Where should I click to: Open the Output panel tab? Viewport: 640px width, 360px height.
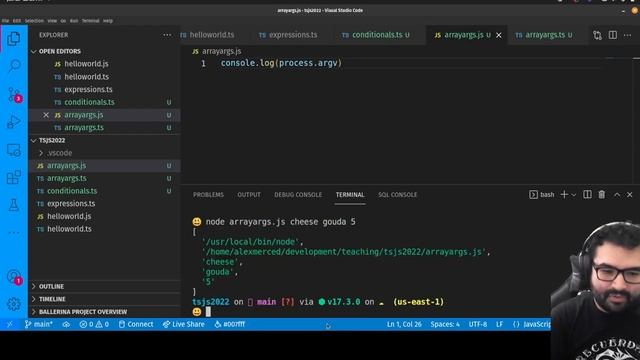249,195
